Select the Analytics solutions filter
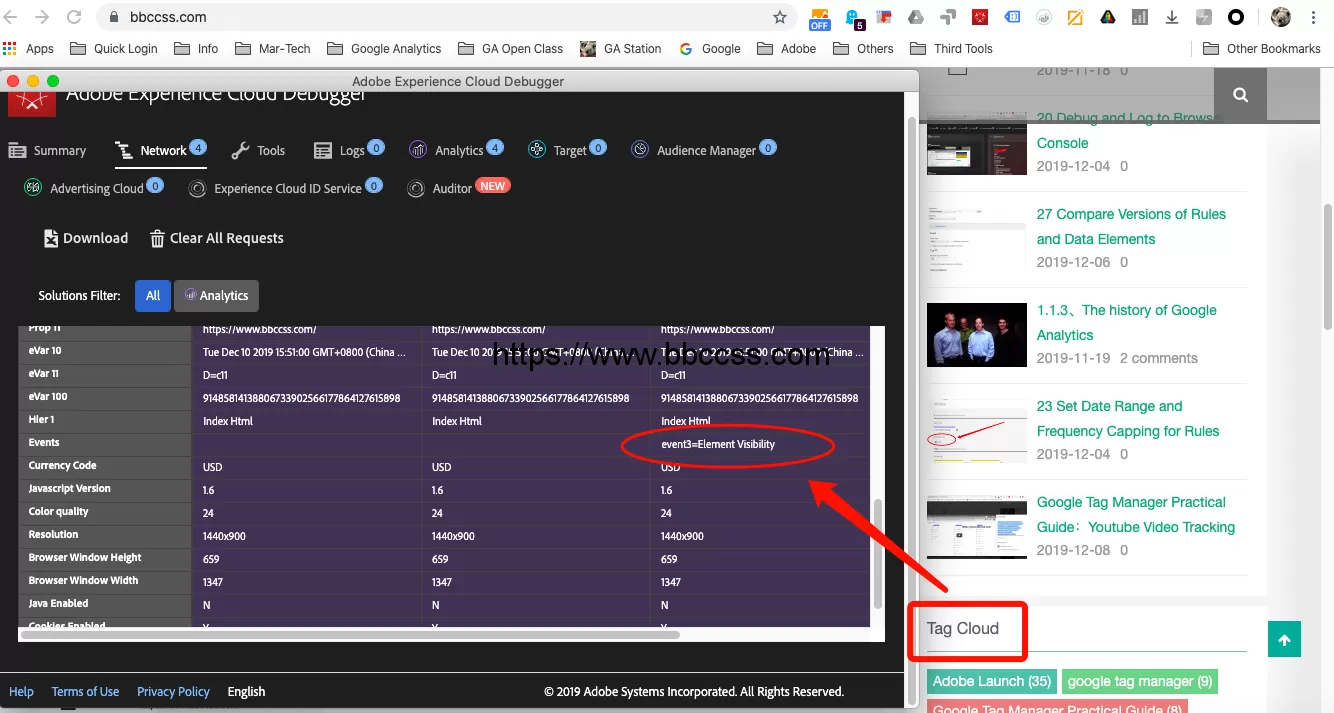 point(217,295)
